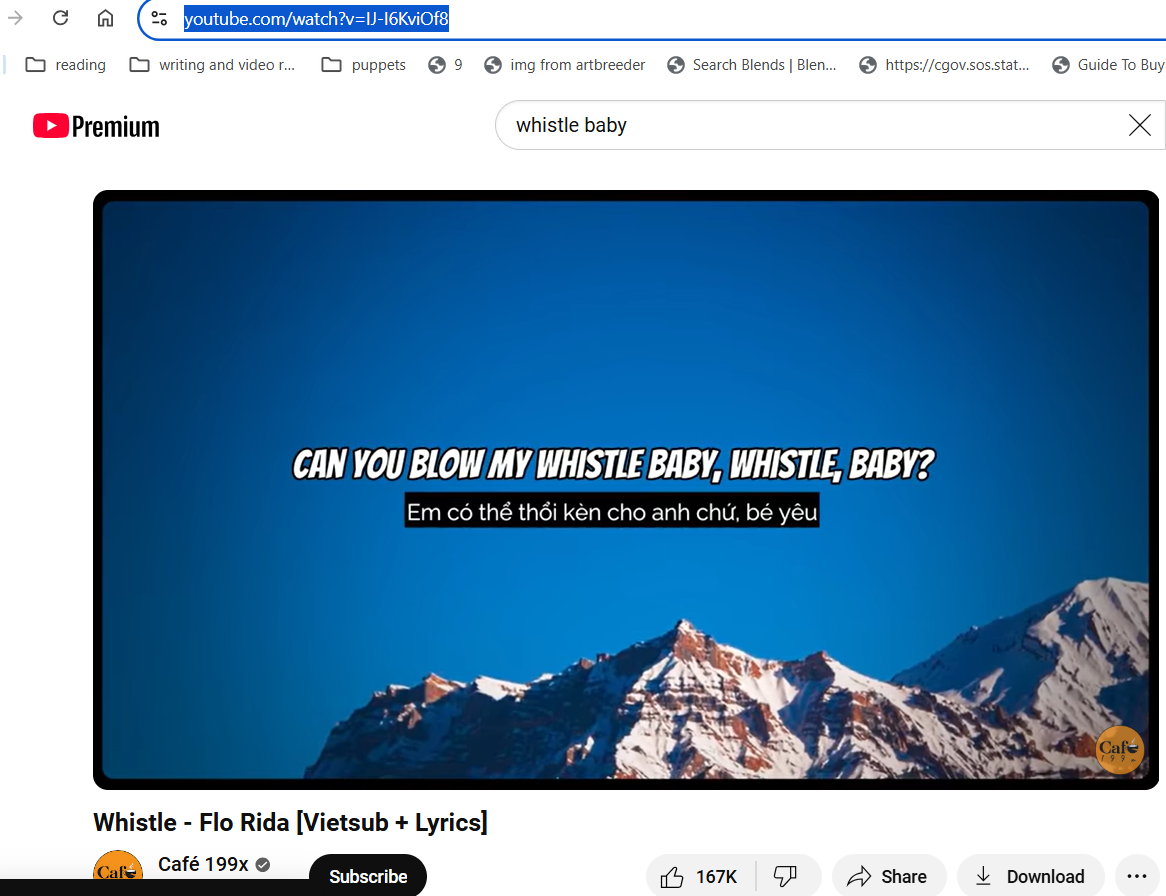This screenshot has width=1166, height=896.
Task: Open the puppets bookmarks folder
Action: tap(364, 65)
